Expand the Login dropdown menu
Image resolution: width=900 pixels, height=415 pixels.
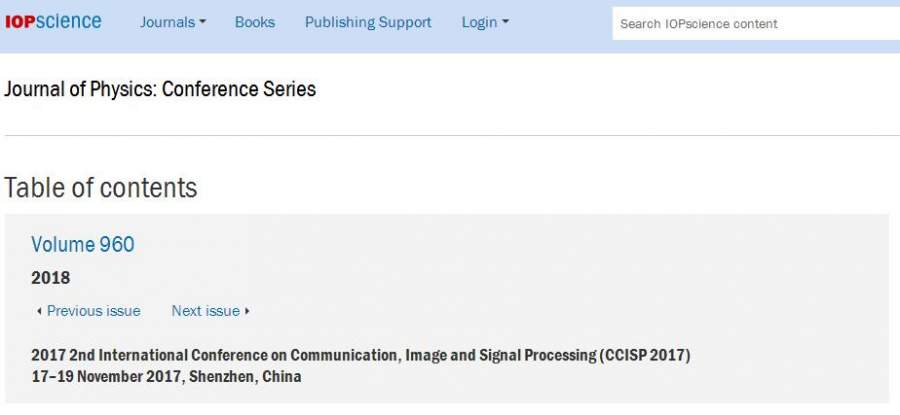485,22
